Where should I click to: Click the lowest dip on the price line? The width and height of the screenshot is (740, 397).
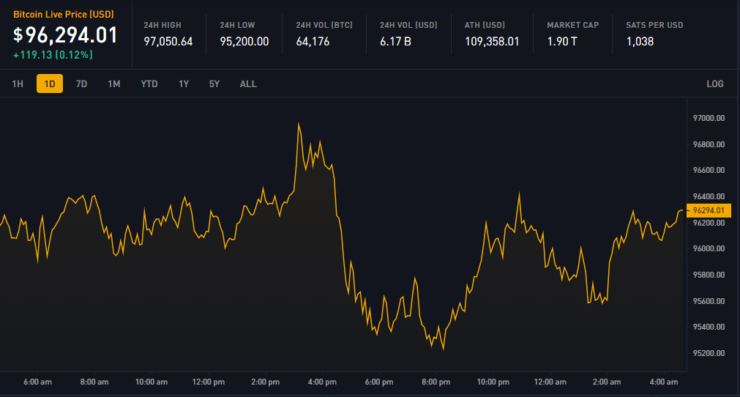tap(443, 349)
